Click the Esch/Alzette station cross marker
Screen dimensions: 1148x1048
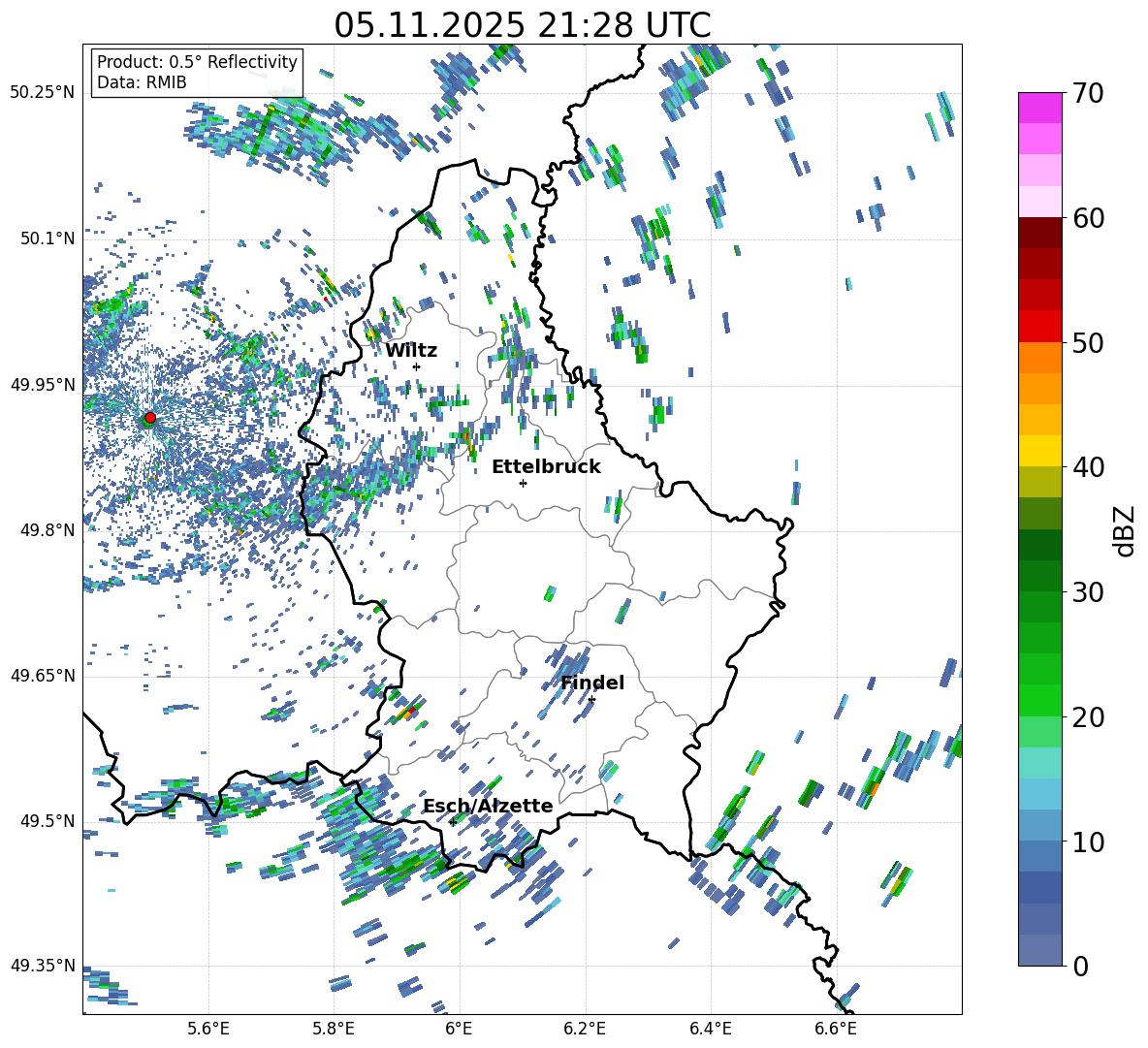[453, 822]
